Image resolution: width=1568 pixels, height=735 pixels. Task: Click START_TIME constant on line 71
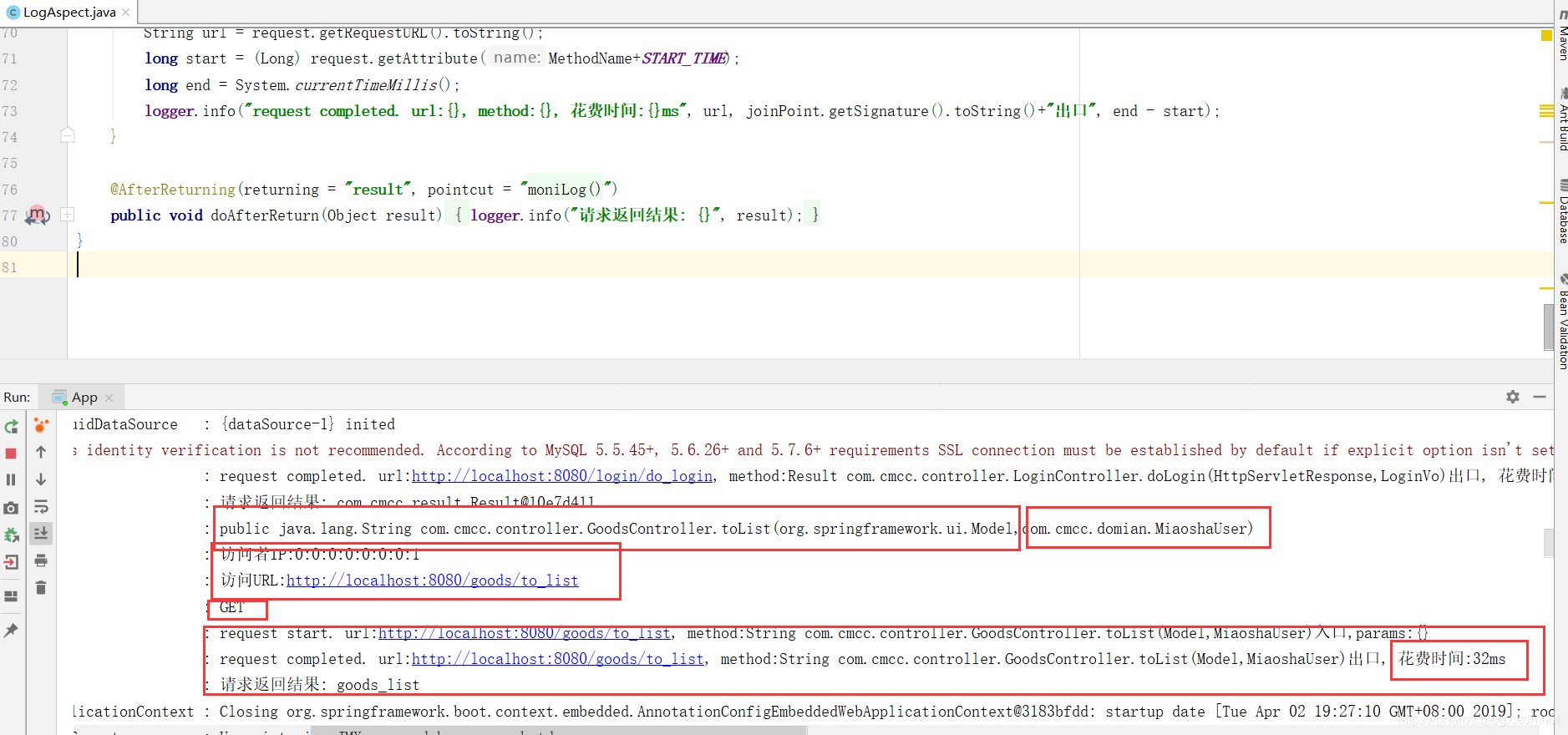tap(684, 58)
